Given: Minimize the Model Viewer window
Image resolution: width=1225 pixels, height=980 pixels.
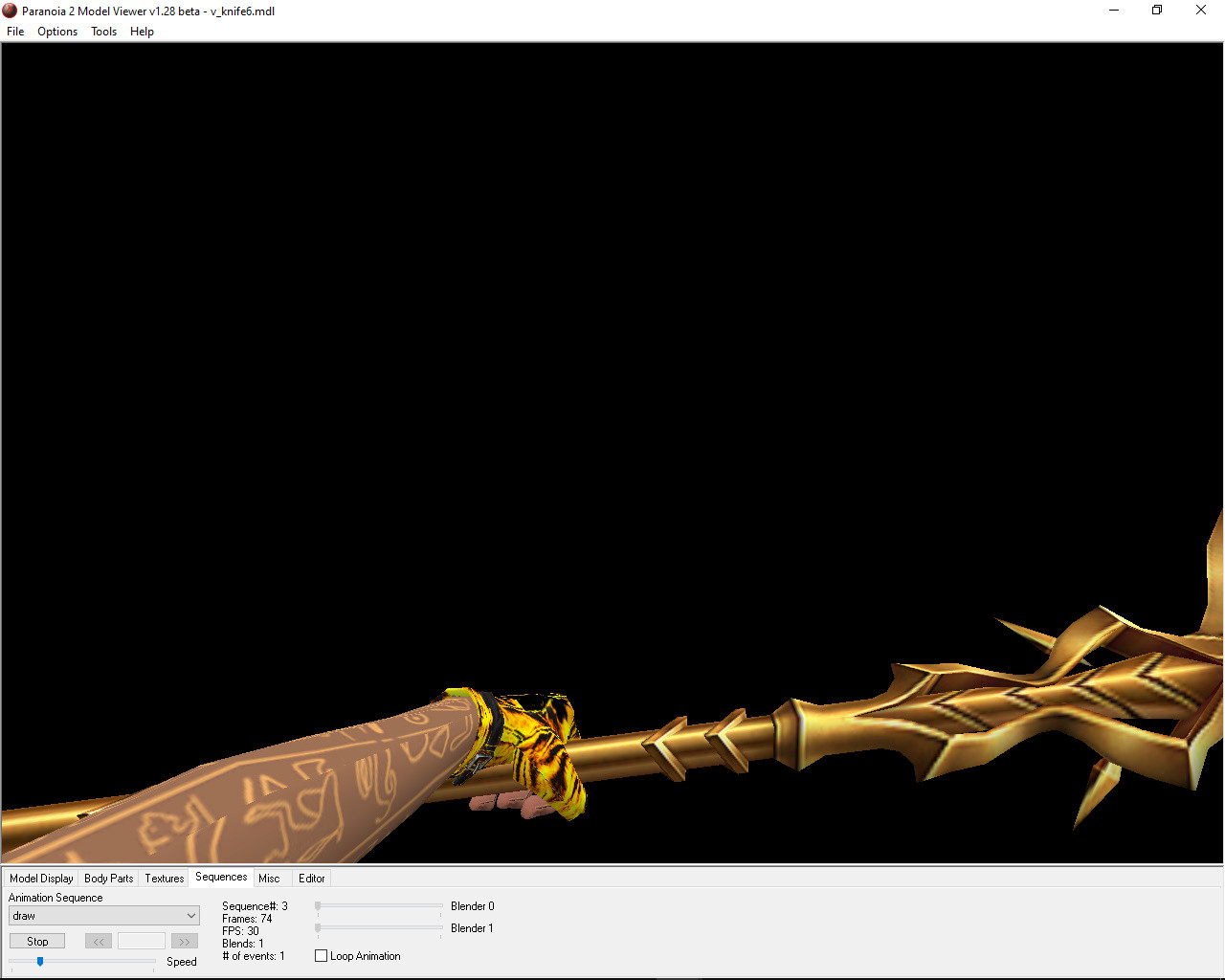Looking at the screenshot, I should click(1114, 11).
